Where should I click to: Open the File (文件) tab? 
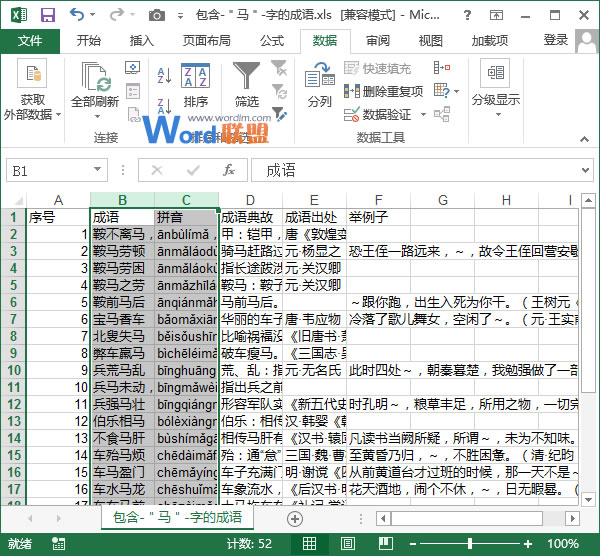30,41
